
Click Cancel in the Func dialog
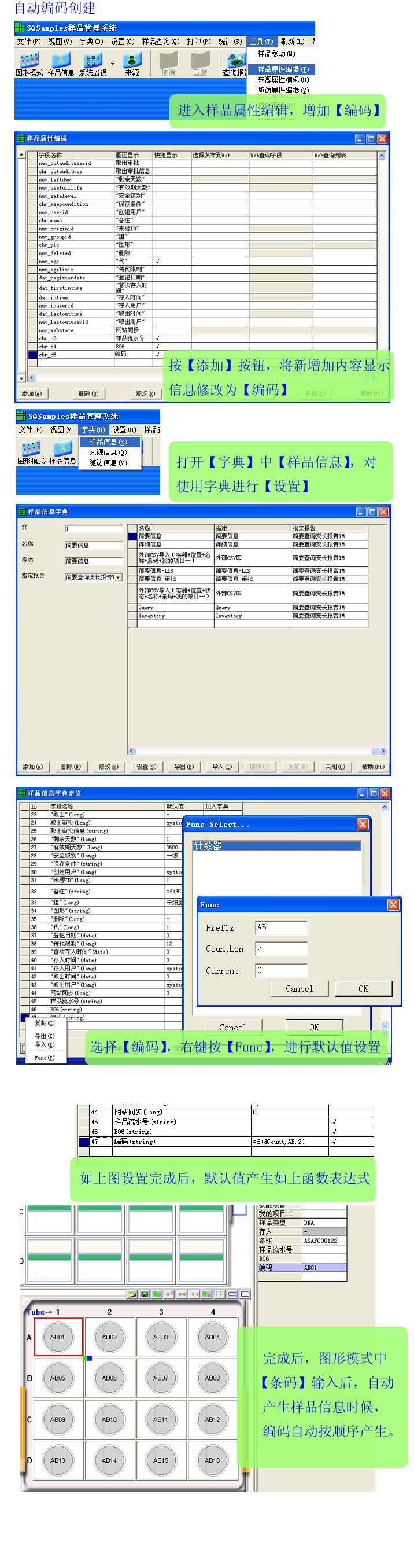tap(300, 988)
